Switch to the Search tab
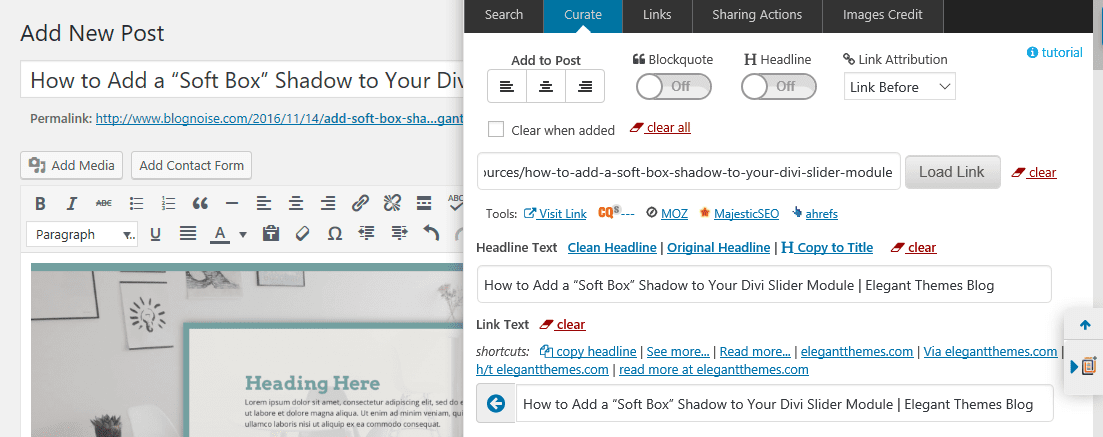Image resolution: width=1103 pixels, height=437 pixels. point(504,15)
